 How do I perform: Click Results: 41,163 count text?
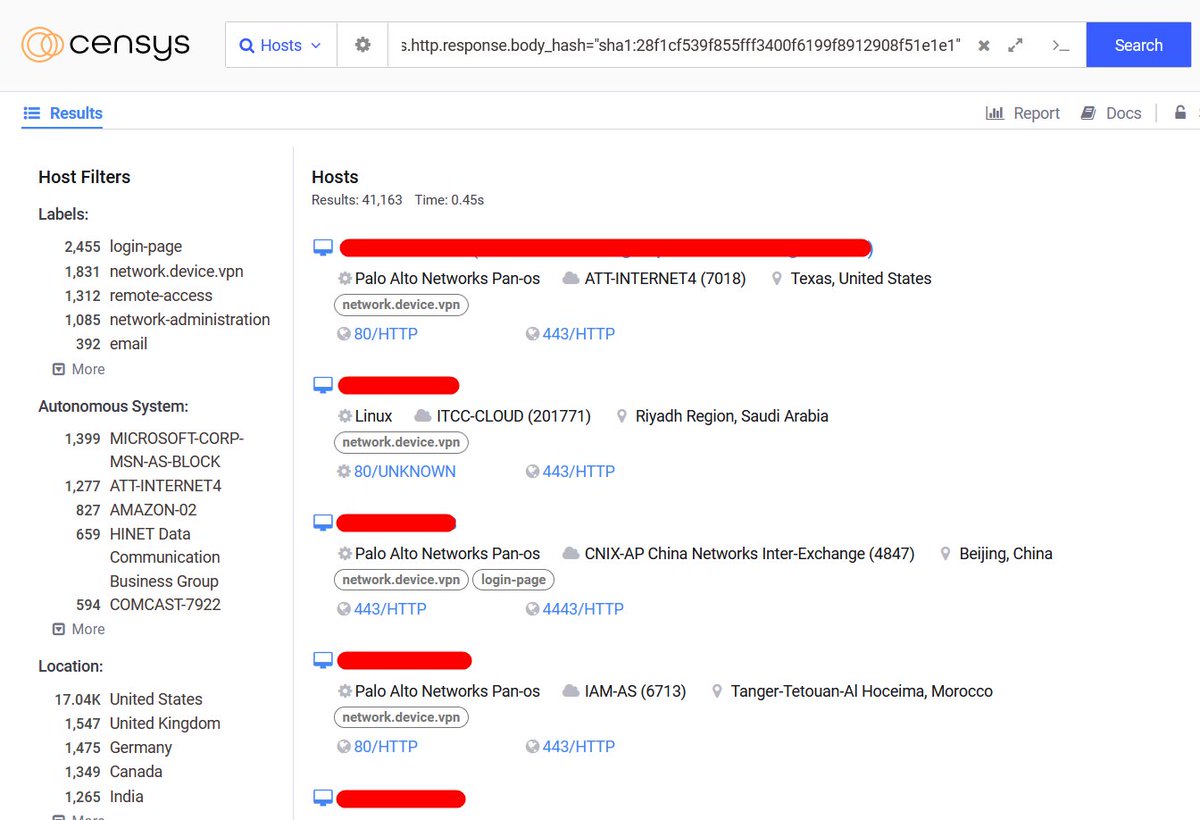pyautogui.click(x=357, y=200)
